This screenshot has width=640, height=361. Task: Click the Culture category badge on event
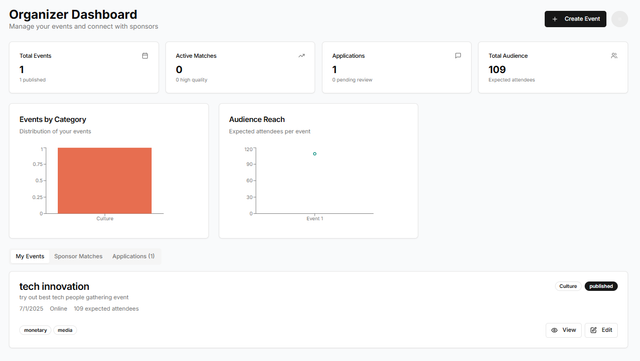pyautogui.click(x=568, y=286)
